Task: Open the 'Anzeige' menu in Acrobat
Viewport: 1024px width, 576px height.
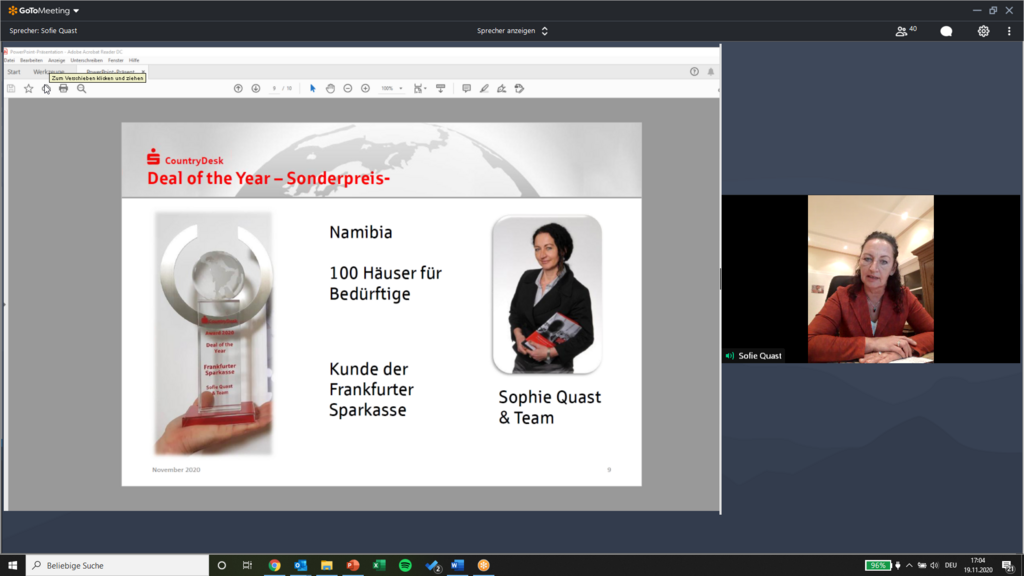Action: pyautogui.click(x=56, y=60)
